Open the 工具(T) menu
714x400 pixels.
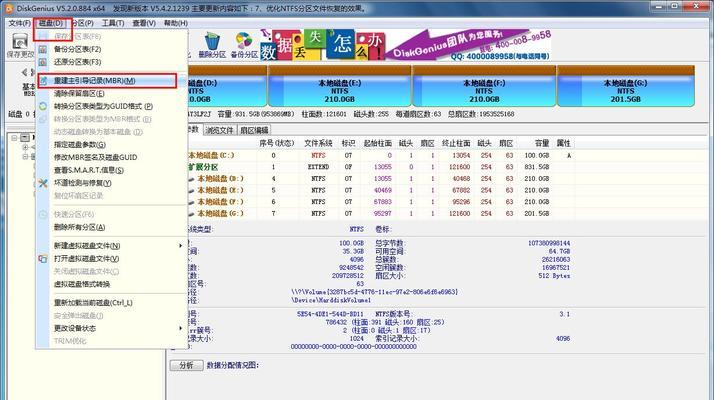coord(112,23)
